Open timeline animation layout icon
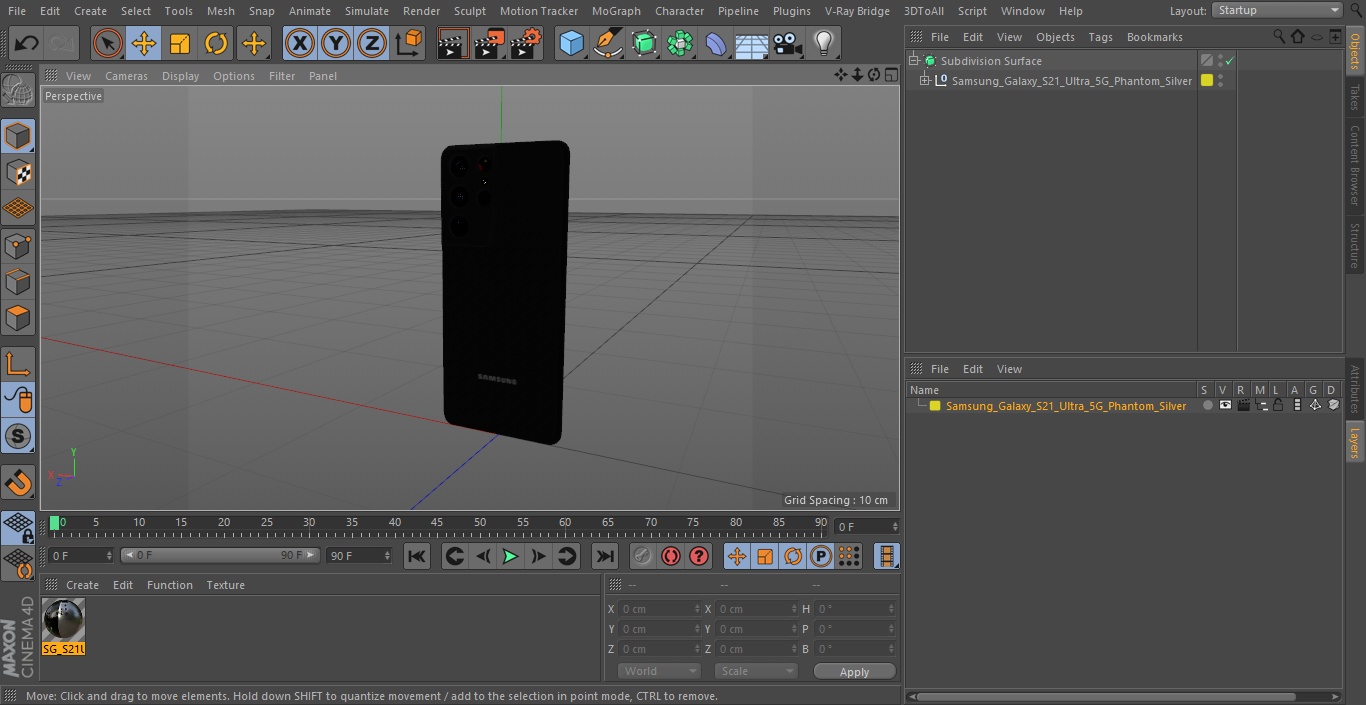This screenshot has height=705, width=1366. click(x=886, y=556)
